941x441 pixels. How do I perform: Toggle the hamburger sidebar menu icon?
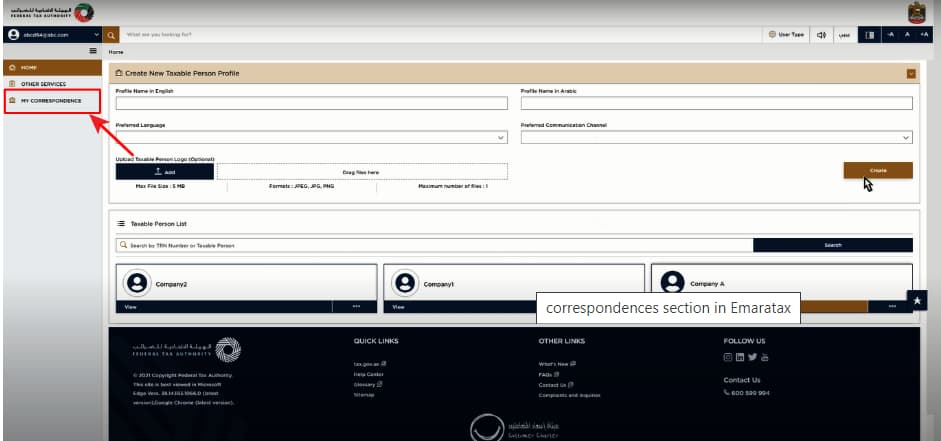[93, 51]
